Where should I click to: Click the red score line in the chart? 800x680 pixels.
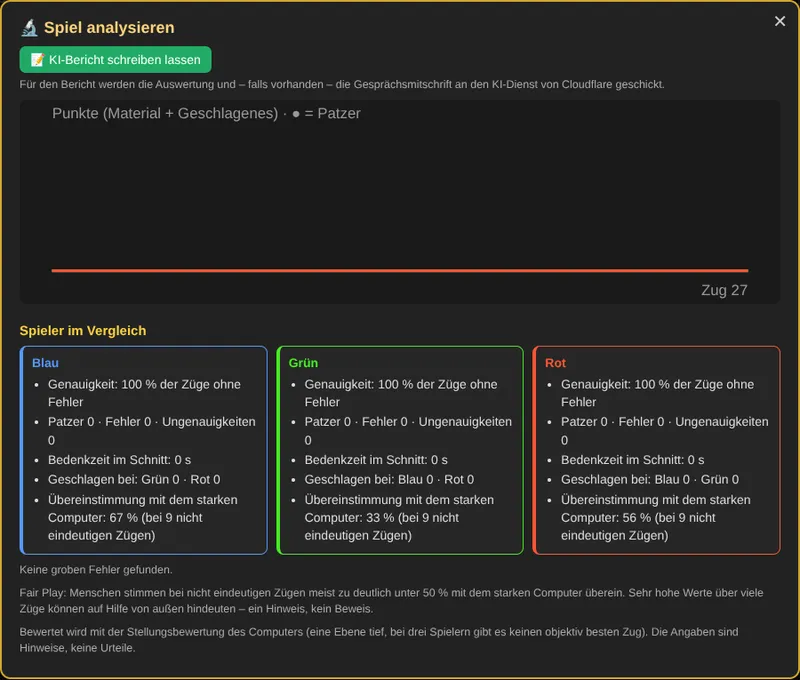[x=400, y=270]
